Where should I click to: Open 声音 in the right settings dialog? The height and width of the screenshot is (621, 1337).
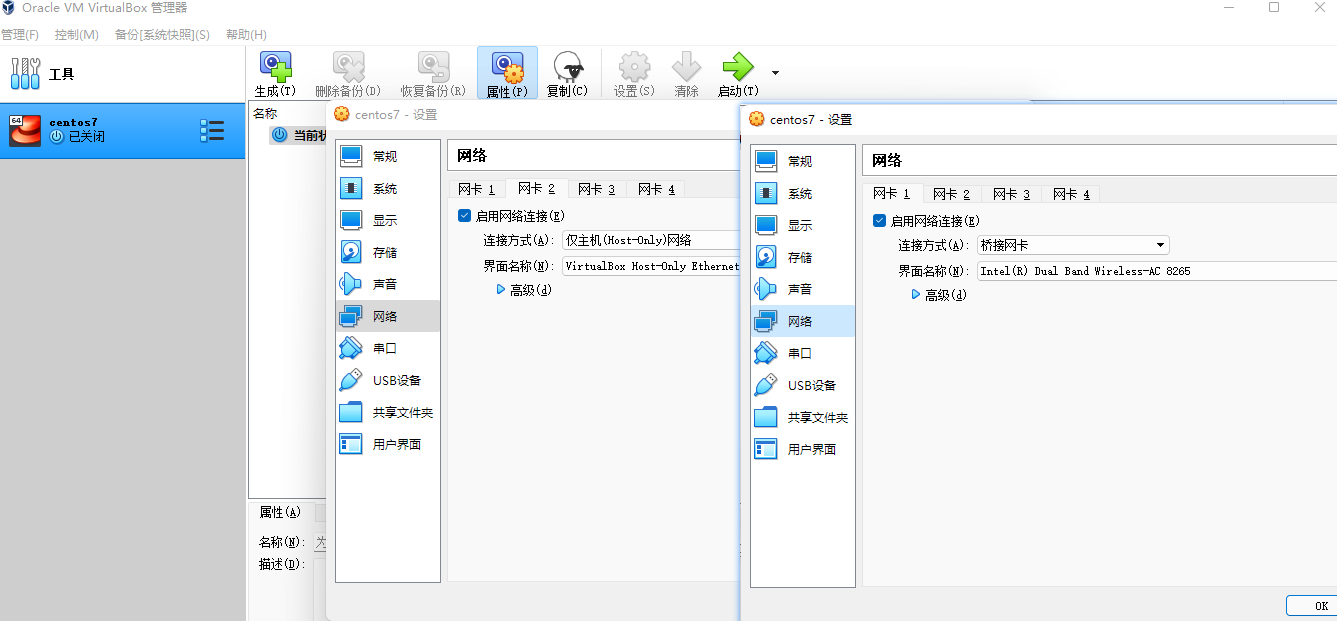pyautogui.click(x=803, y=289)
